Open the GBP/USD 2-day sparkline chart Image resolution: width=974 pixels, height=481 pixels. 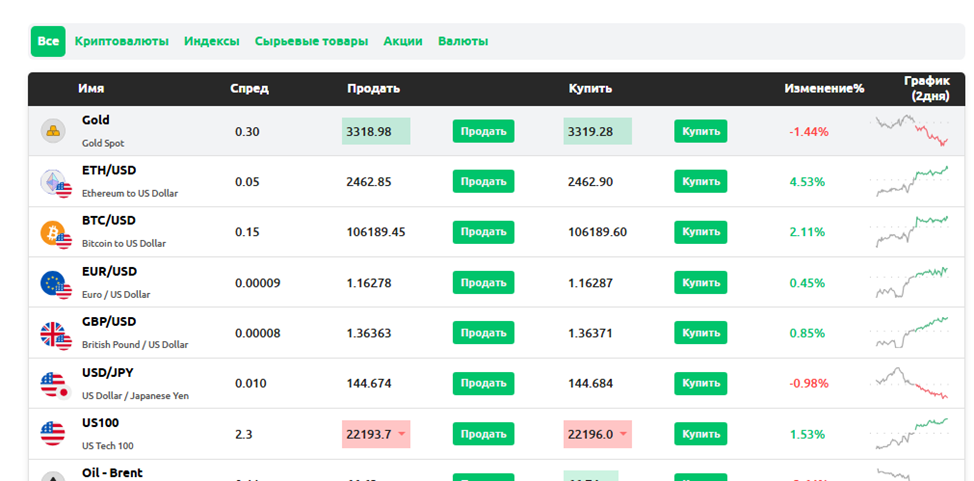[x=911, y=332]
